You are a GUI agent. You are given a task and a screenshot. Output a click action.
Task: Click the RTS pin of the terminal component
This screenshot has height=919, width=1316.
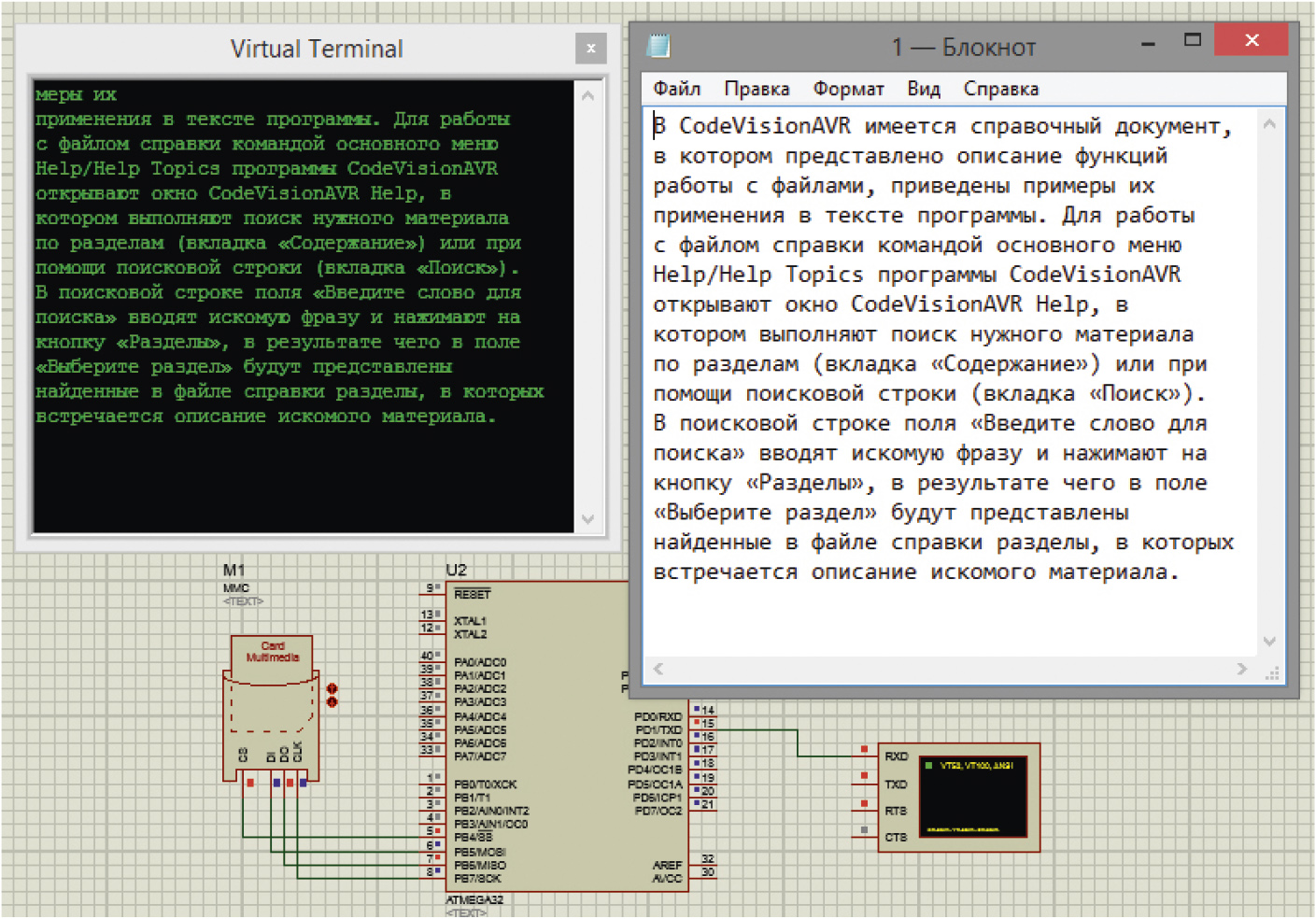896,811
